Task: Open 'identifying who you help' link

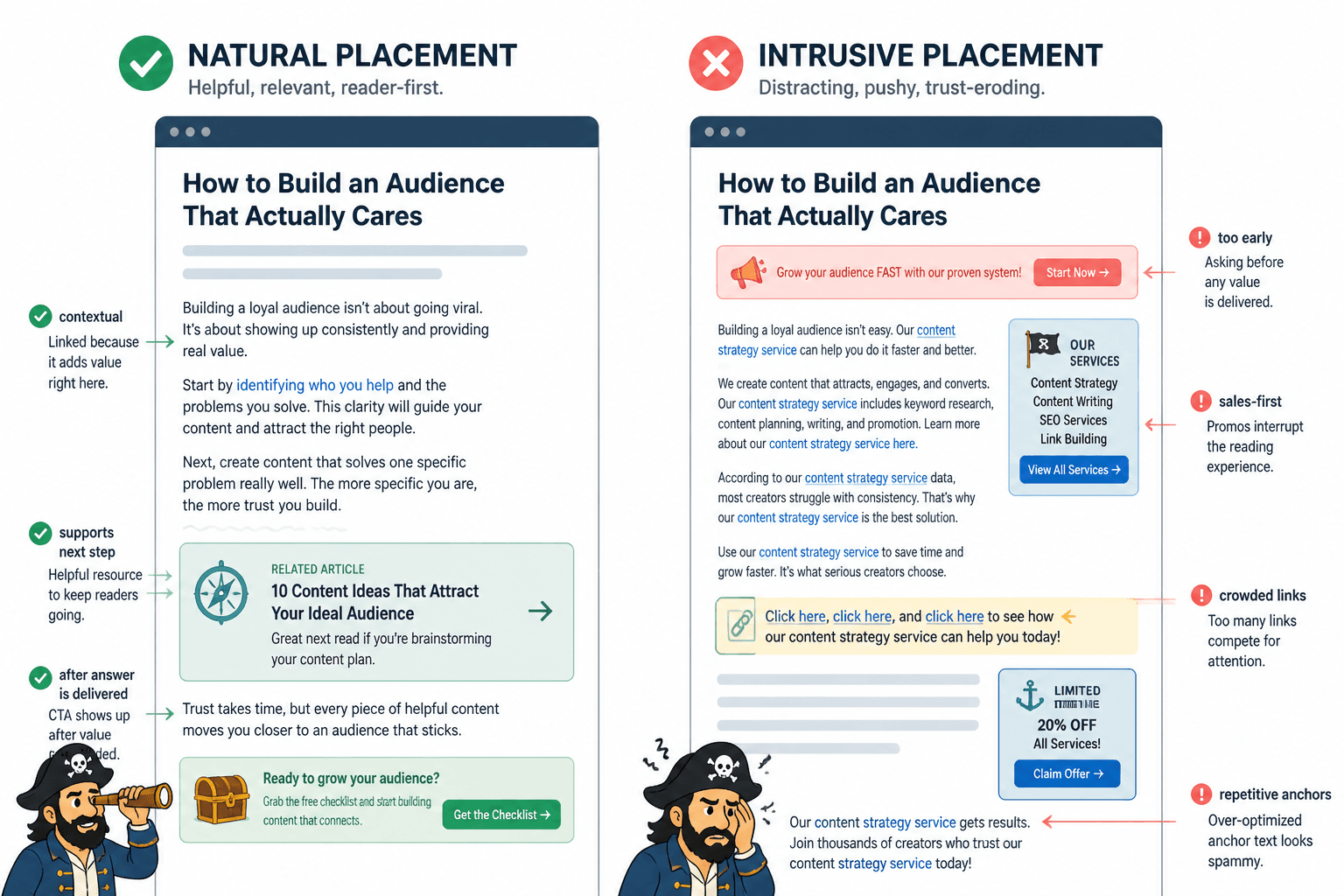Action: tap(315, 385)
